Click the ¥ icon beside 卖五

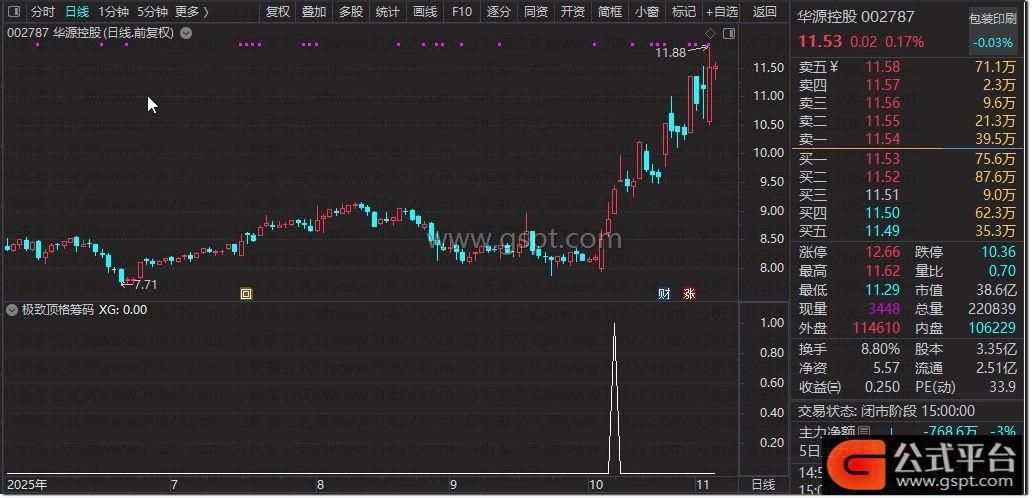click(x=834, y=67)
